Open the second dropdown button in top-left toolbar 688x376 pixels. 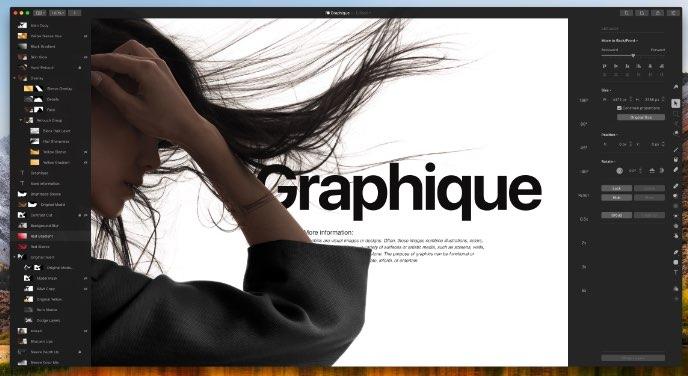pos(57,13)
